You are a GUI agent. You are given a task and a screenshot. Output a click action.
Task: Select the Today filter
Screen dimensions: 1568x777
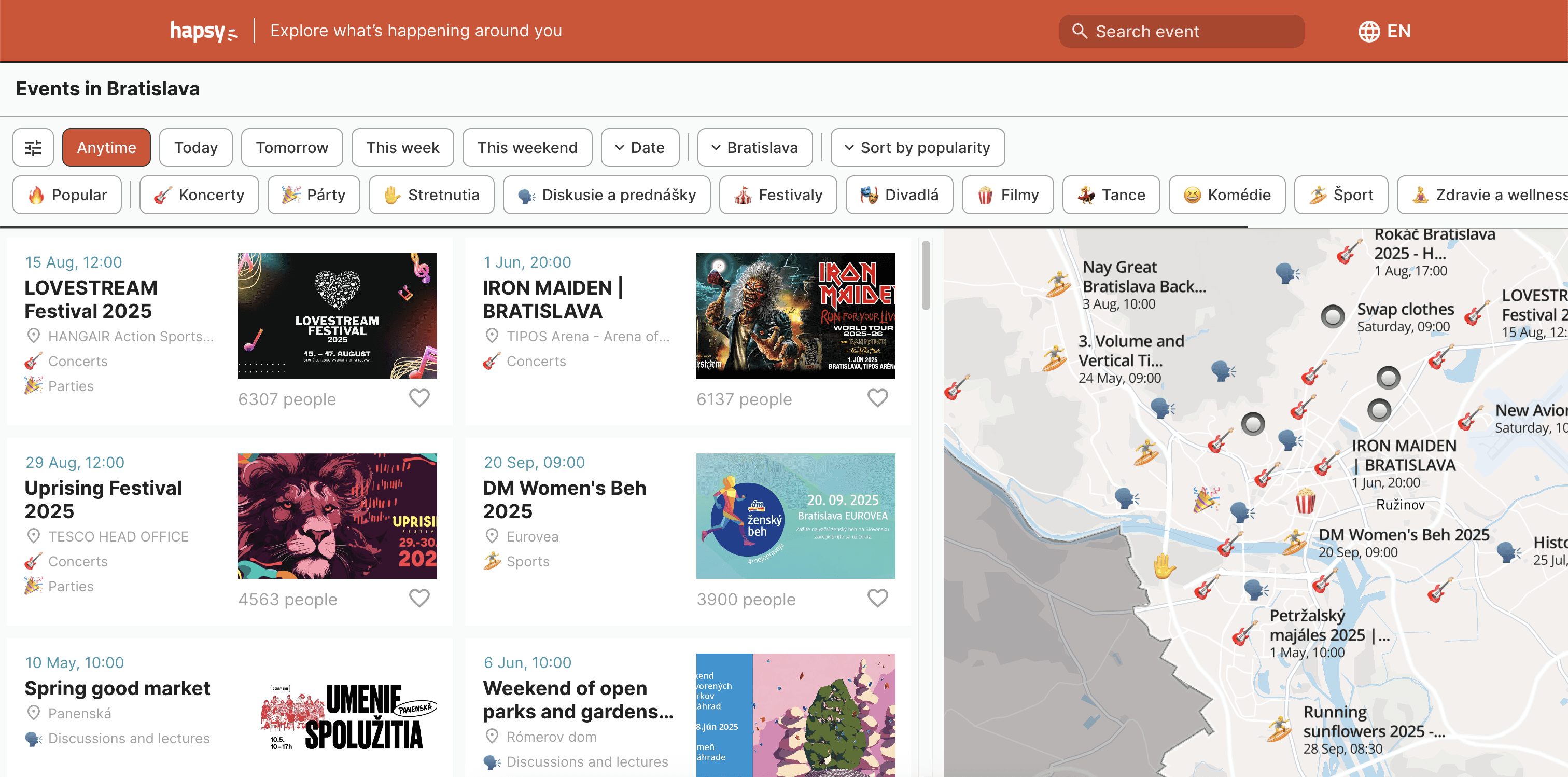click(x=196, y=147)
